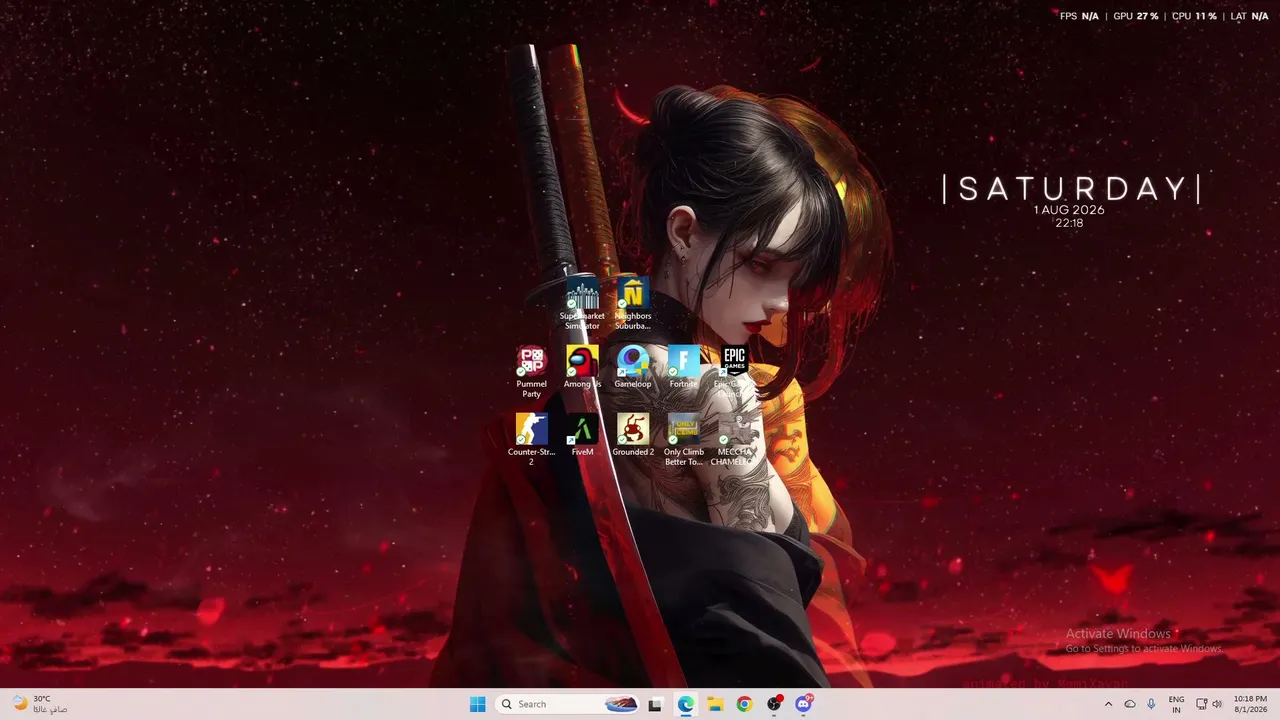The height and width of the screenshot is (720, 1280).
Task: Click the microphone tray icon
Action: [x=1152, y=704]
